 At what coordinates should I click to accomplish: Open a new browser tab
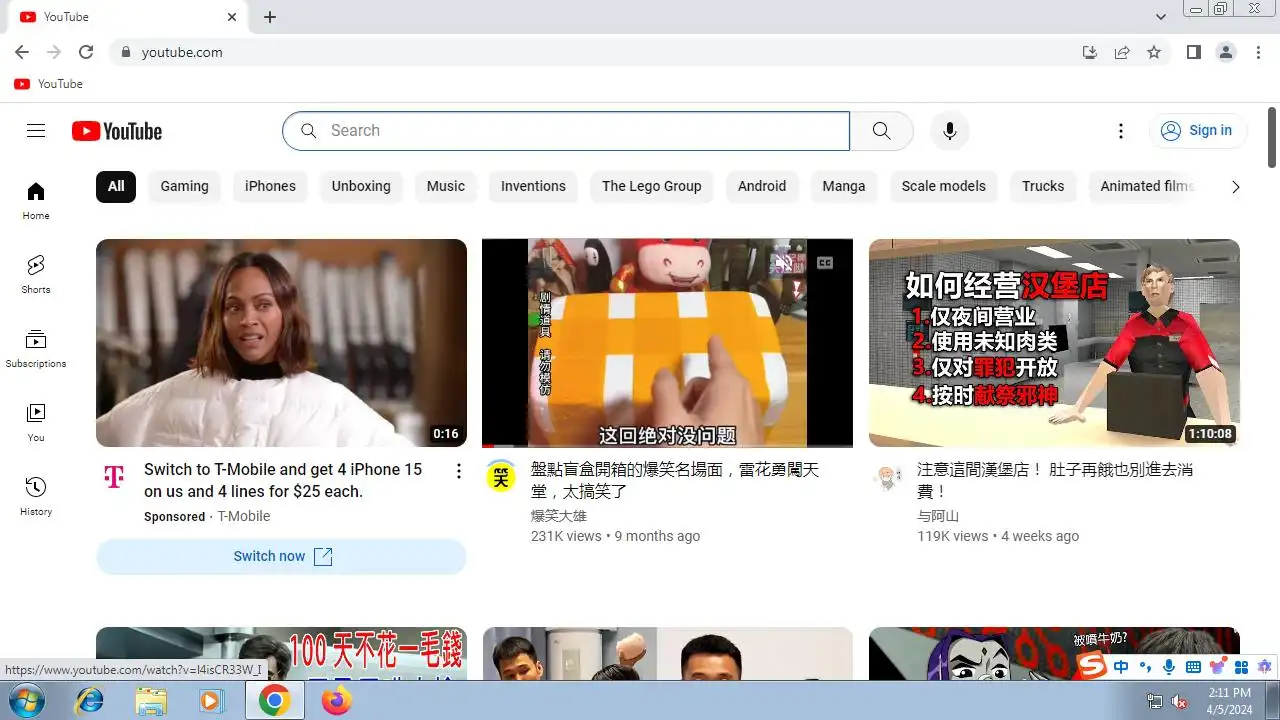click(x=270, y=17)
